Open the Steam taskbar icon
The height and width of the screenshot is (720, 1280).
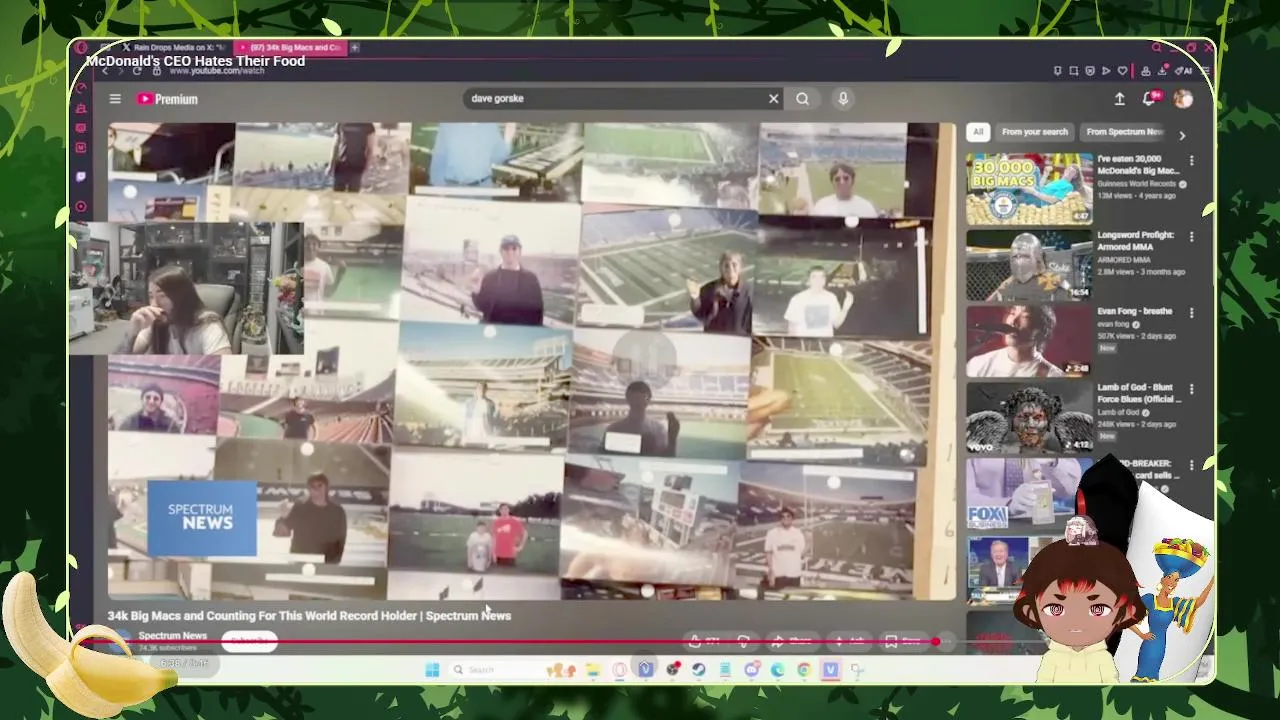coord(698,670)
